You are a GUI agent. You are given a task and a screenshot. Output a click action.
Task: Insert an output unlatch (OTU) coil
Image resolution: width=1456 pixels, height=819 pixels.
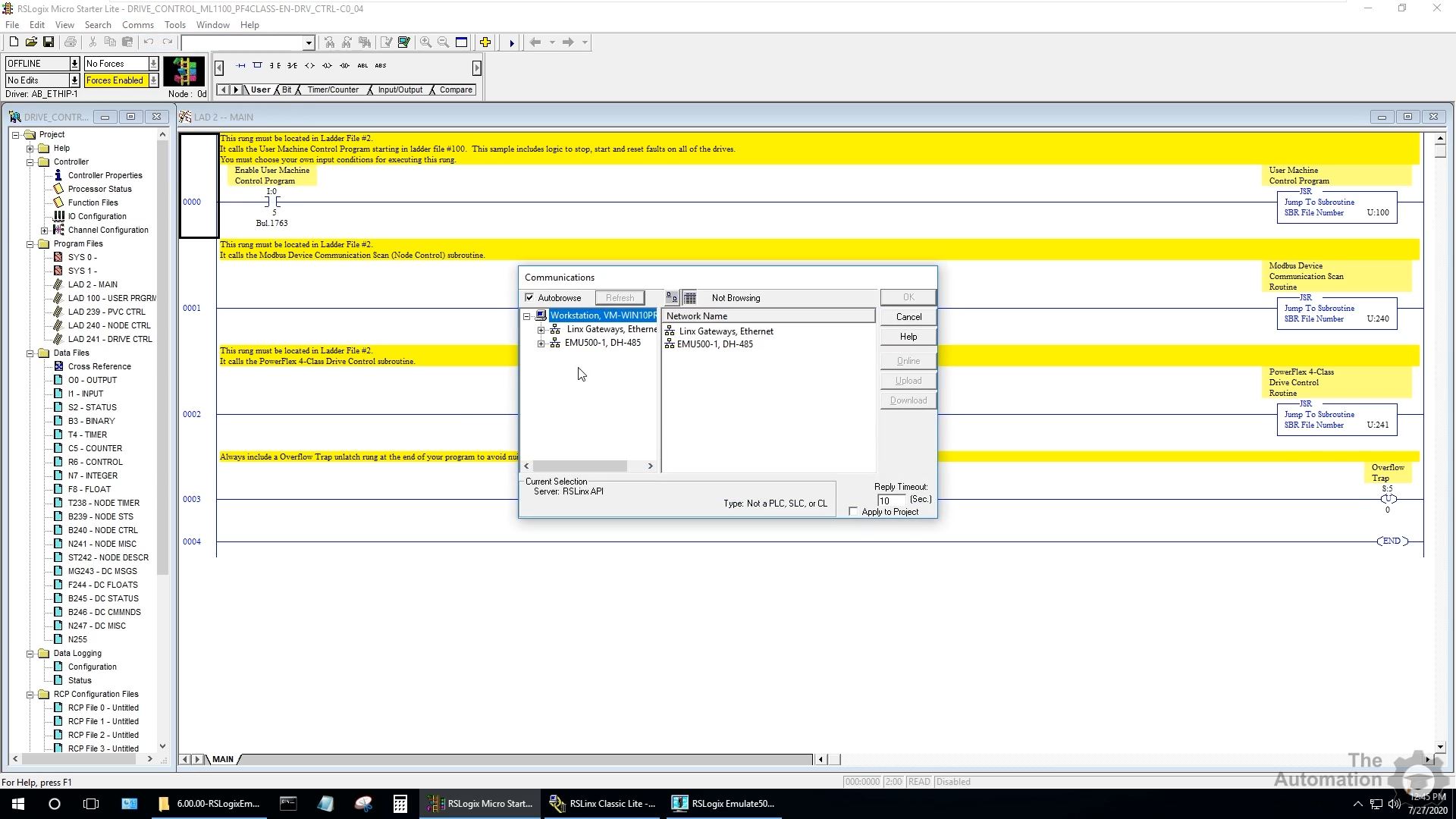click(x=344, y=66)
